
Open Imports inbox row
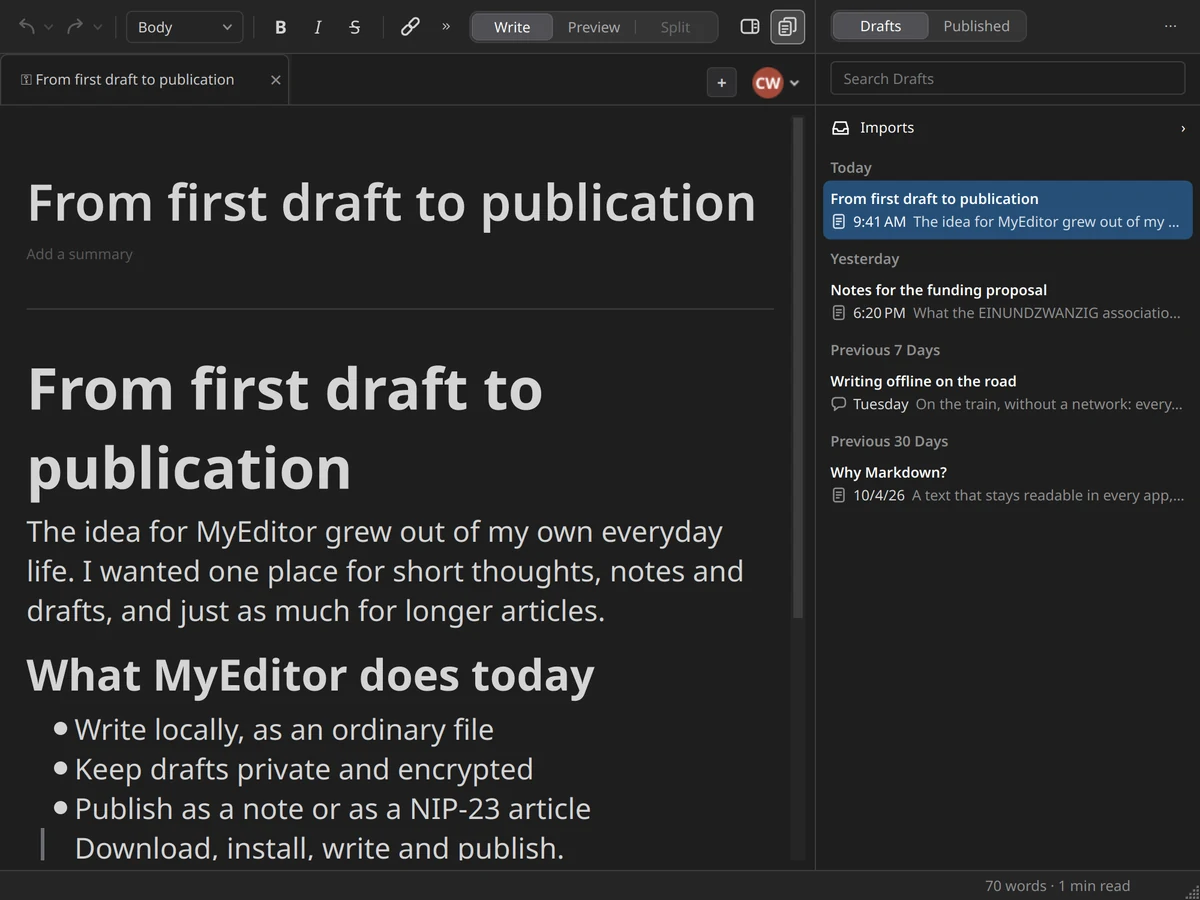click(x=1008, y=128)
